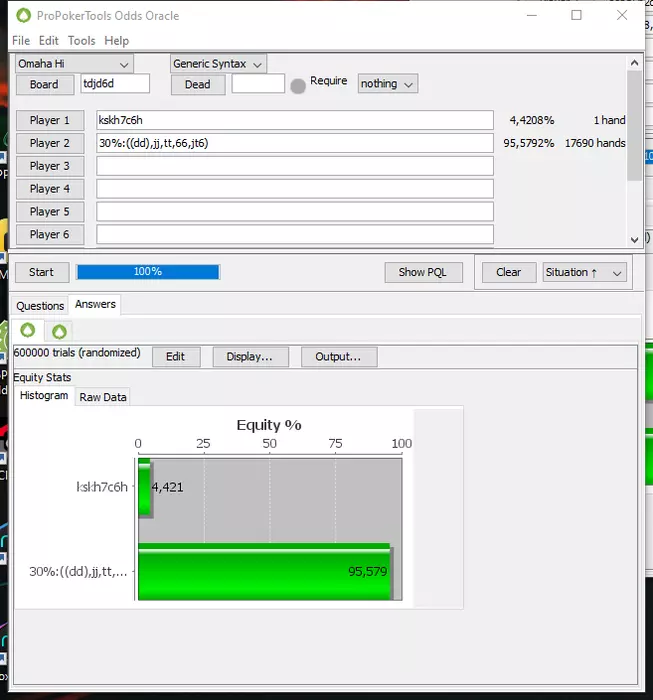Click the Equity Stats label
Viewport: 653px width, 700px height.
[x=42, y=378]
